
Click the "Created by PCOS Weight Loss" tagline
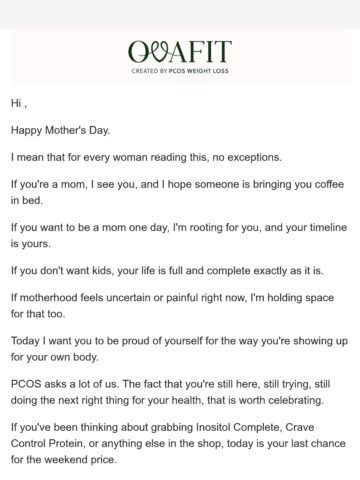click(x=180, y=71)
